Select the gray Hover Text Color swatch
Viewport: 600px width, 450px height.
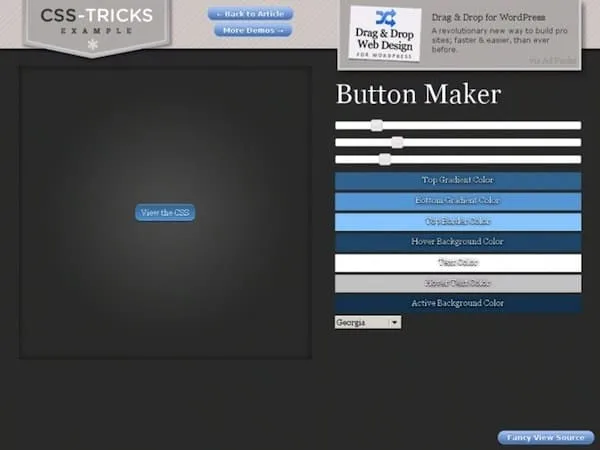[457, 283]
